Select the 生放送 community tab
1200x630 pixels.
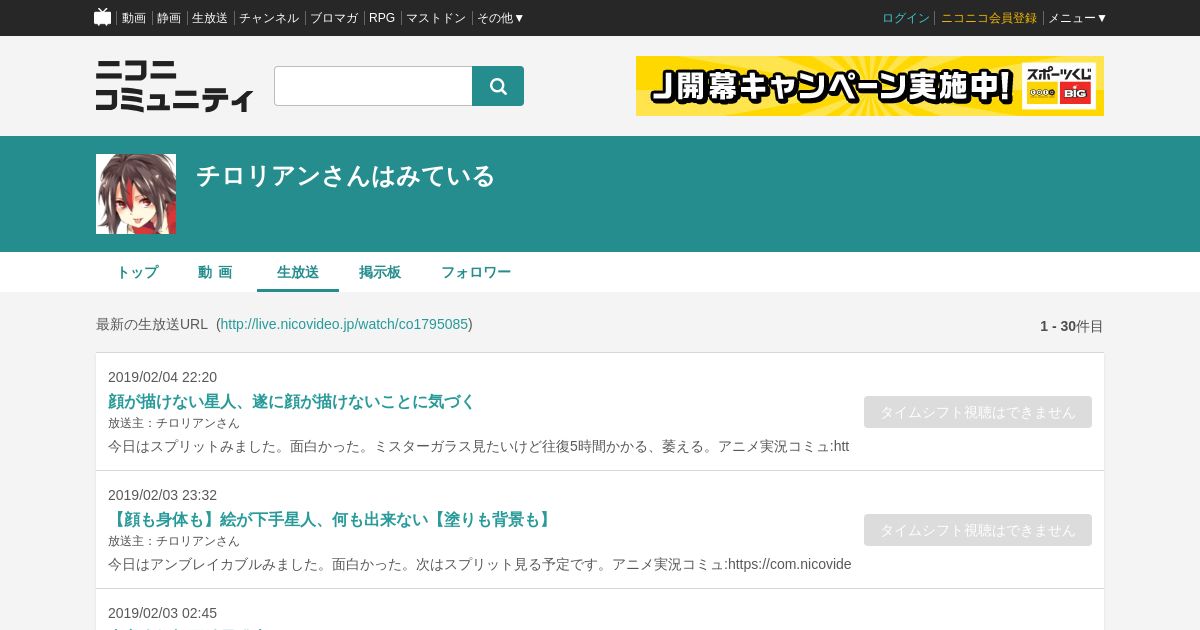tap(298, 272)
